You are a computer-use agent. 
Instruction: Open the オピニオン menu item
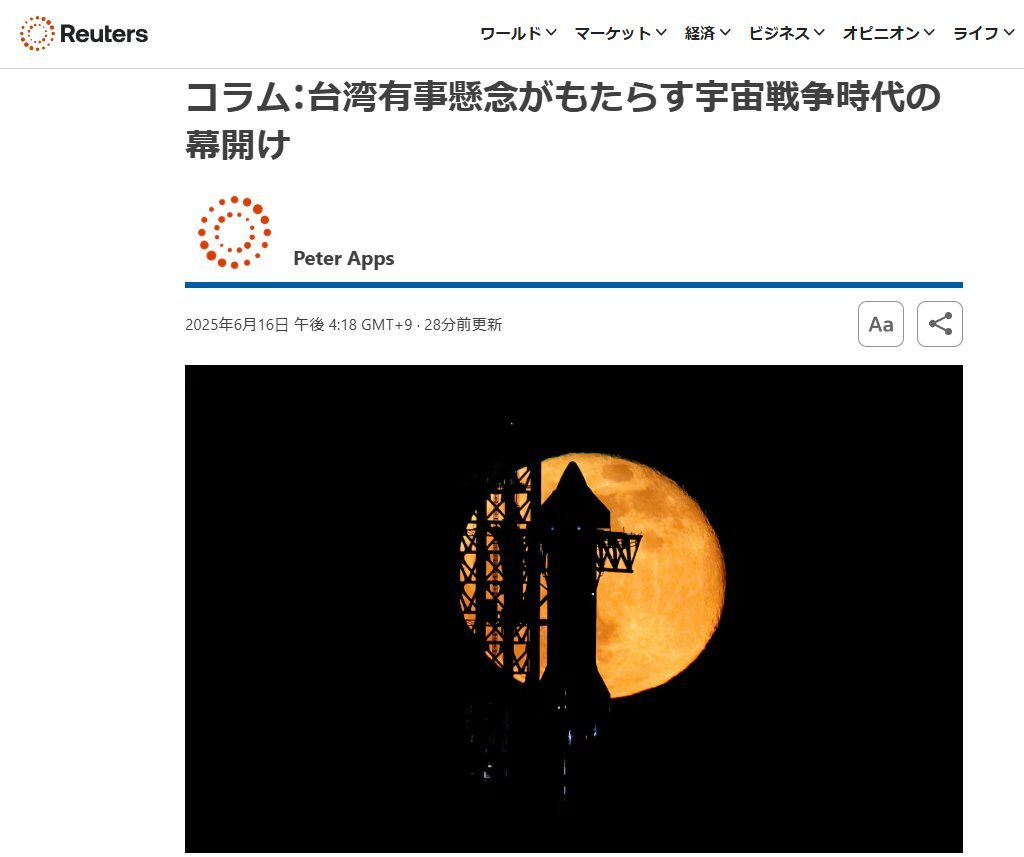(889, 33)
